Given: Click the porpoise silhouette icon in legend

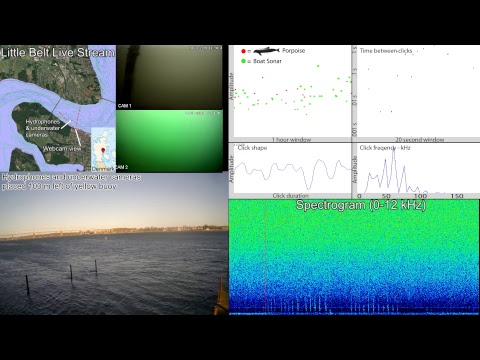Looking at the screenshot, I should click(x=266, y=51).
